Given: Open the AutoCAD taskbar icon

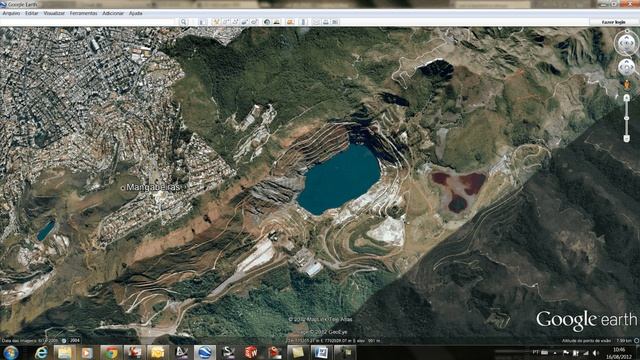Looking at the screenshot, I should coord(181,352).
